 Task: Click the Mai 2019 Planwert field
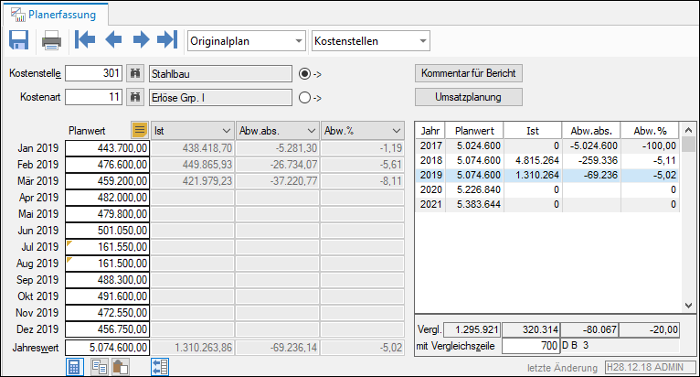tap(108, 214)
